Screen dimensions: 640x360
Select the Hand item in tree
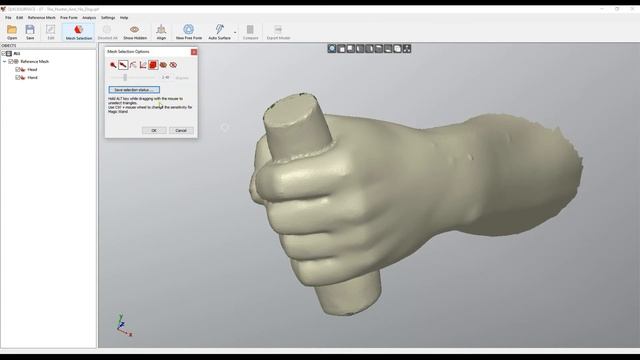(x=32, y=78)
